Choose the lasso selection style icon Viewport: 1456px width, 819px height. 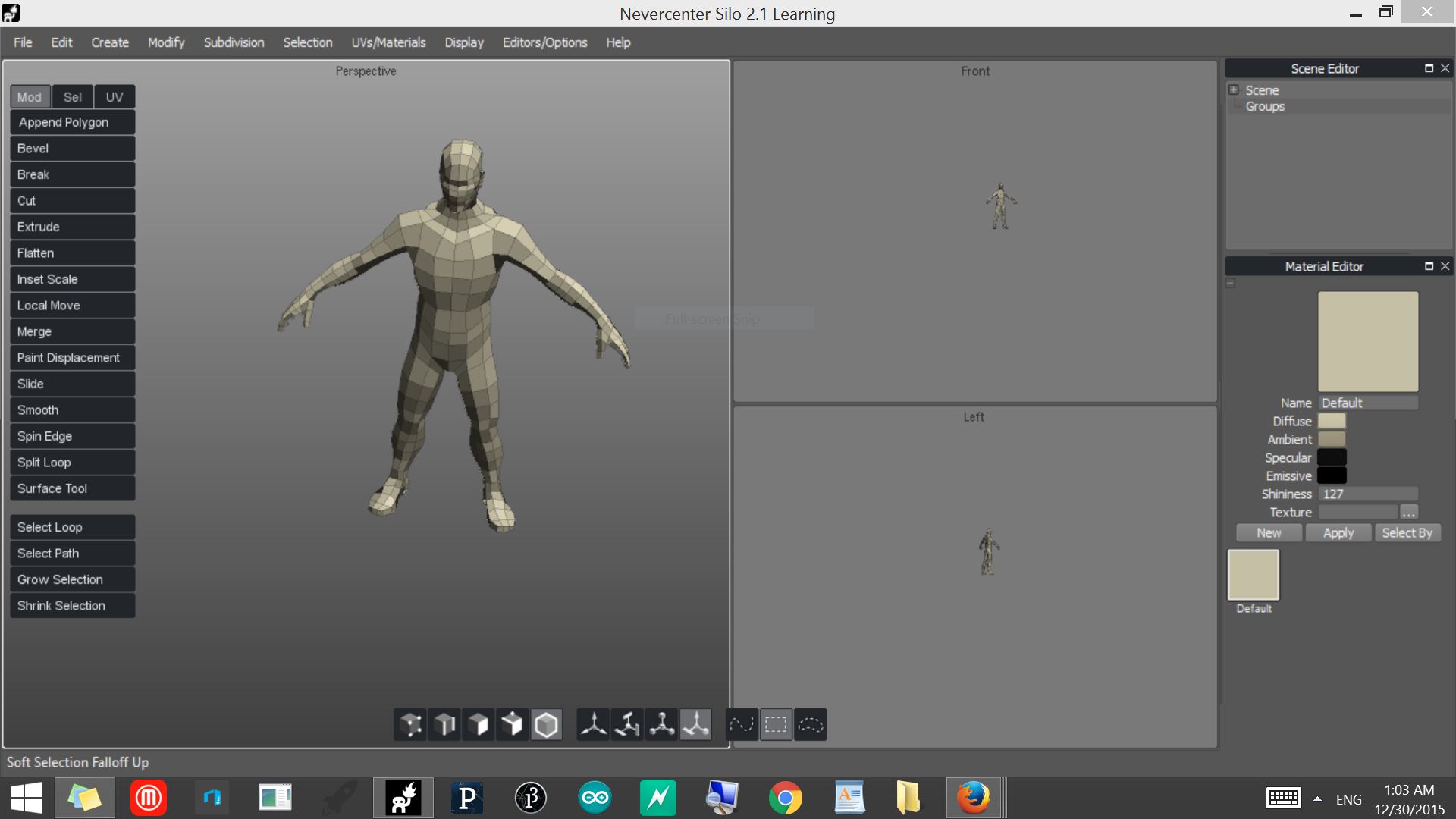tap(810, 725)
